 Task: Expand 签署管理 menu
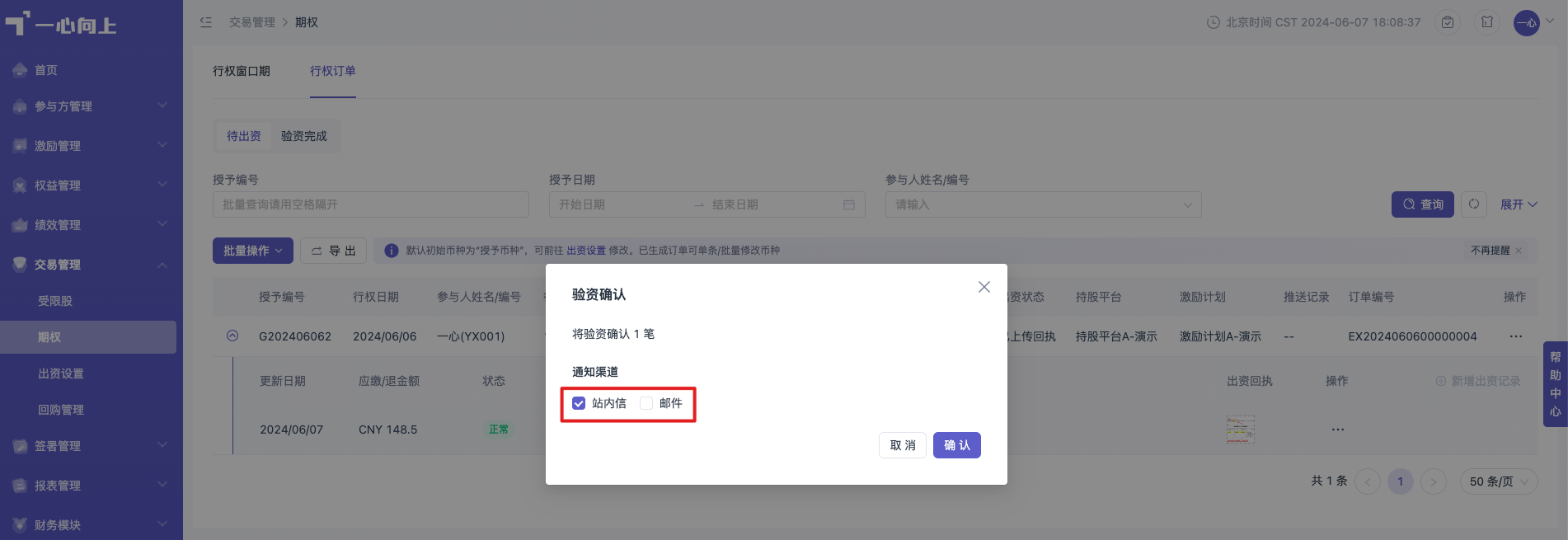click(x=91, y=446)
